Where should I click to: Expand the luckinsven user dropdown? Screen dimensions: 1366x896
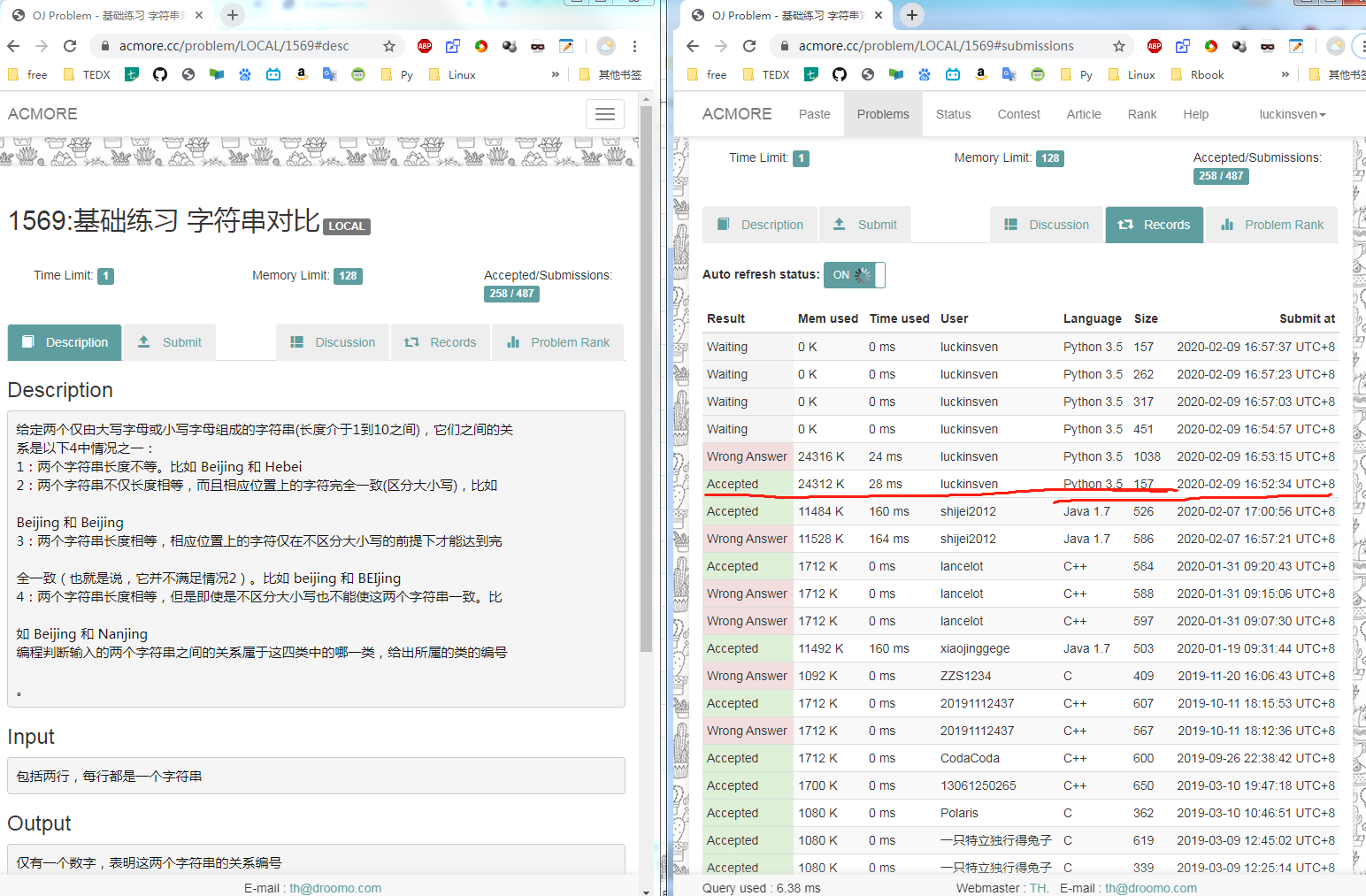(1293, 114)
